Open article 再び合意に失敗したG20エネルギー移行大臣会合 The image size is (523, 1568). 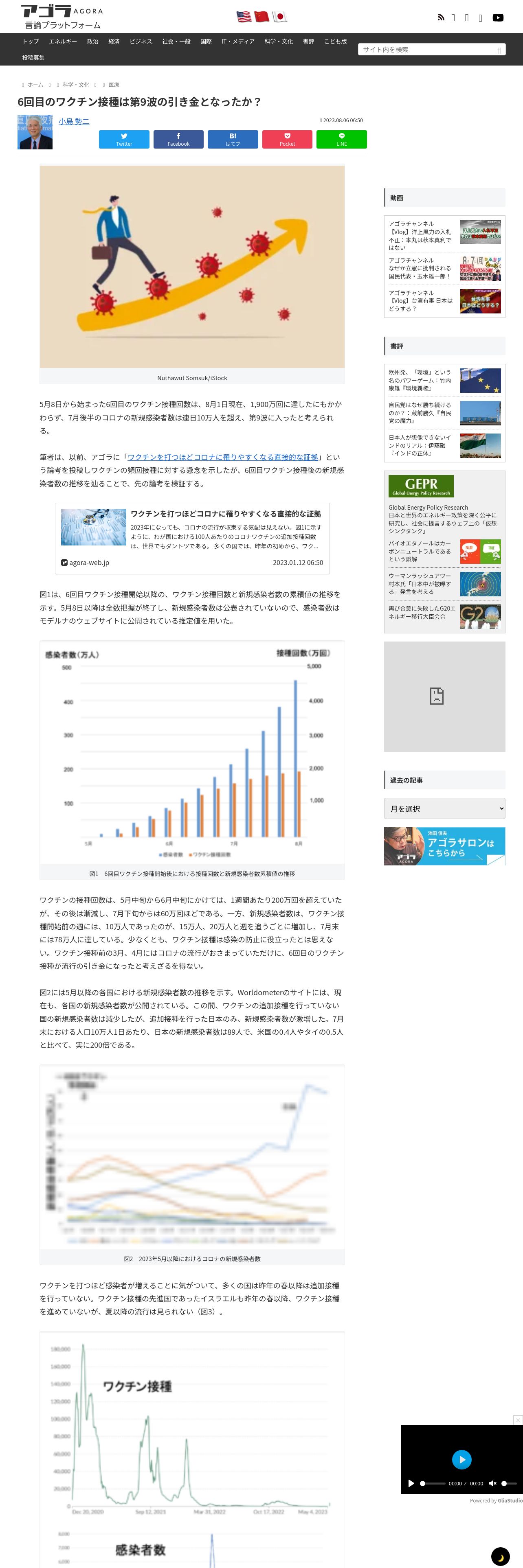tap(444, 616)
